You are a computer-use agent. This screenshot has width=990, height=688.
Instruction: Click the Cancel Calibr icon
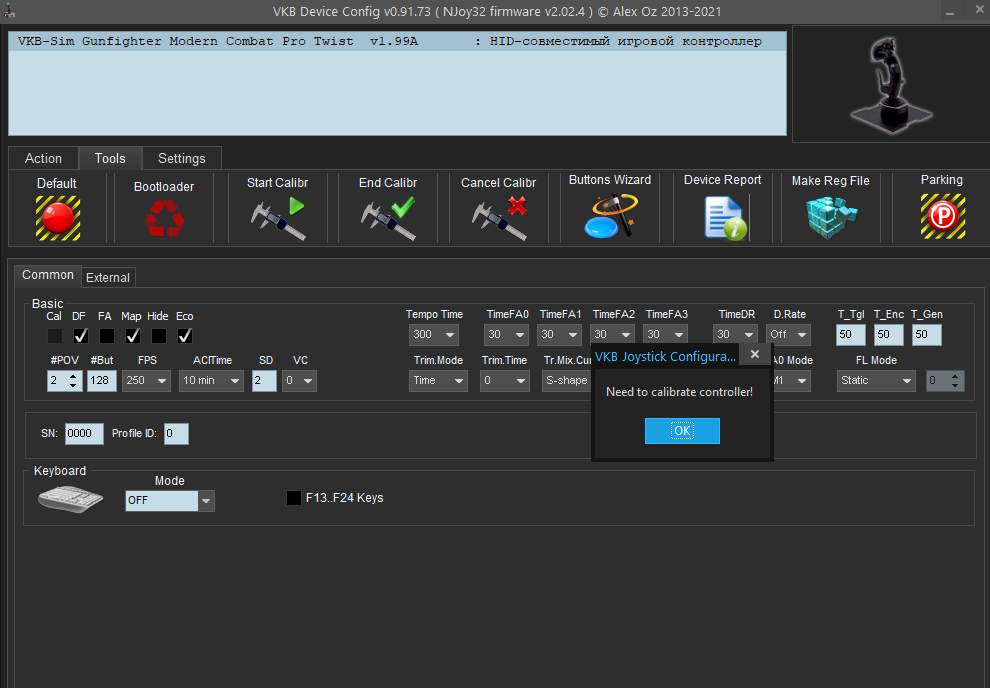tap(498, 218)
